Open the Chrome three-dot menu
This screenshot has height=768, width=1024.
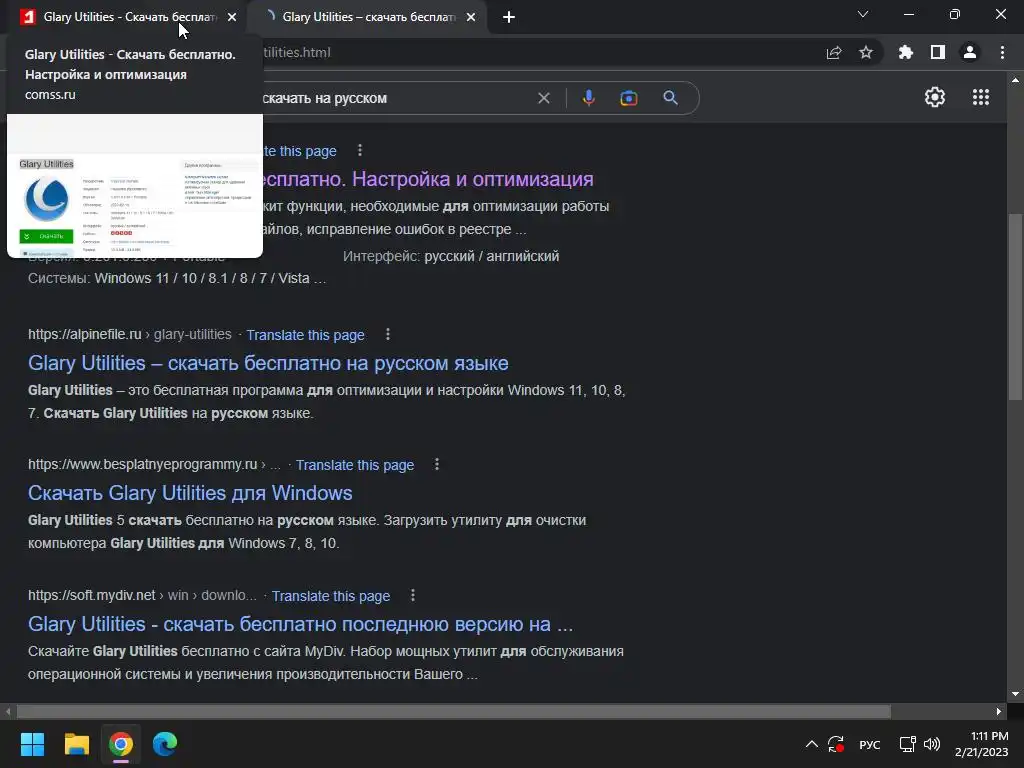(1002, 52)
